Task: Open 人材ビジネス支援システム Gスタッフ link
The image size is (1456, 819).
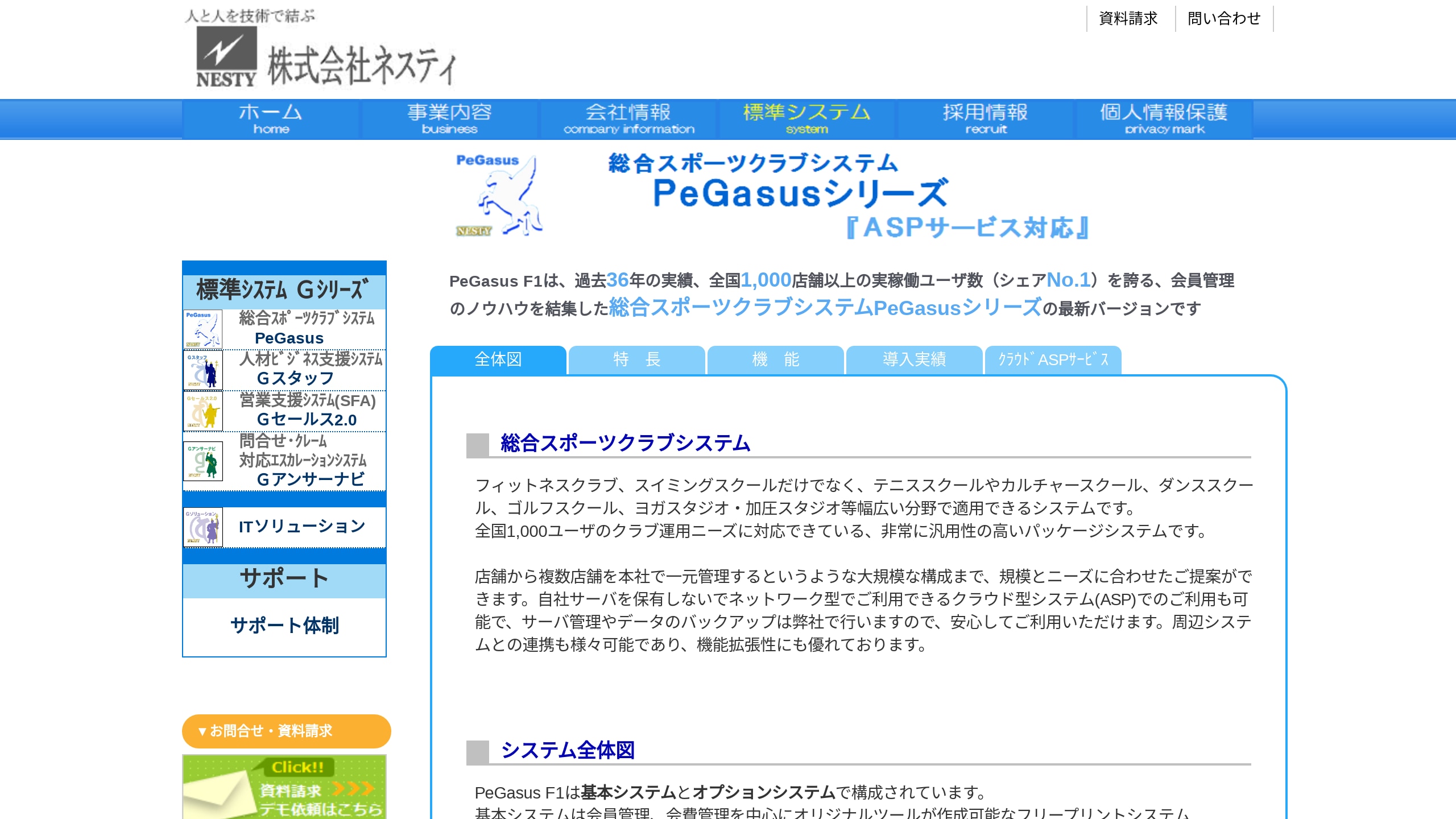Action: point(311,369)
